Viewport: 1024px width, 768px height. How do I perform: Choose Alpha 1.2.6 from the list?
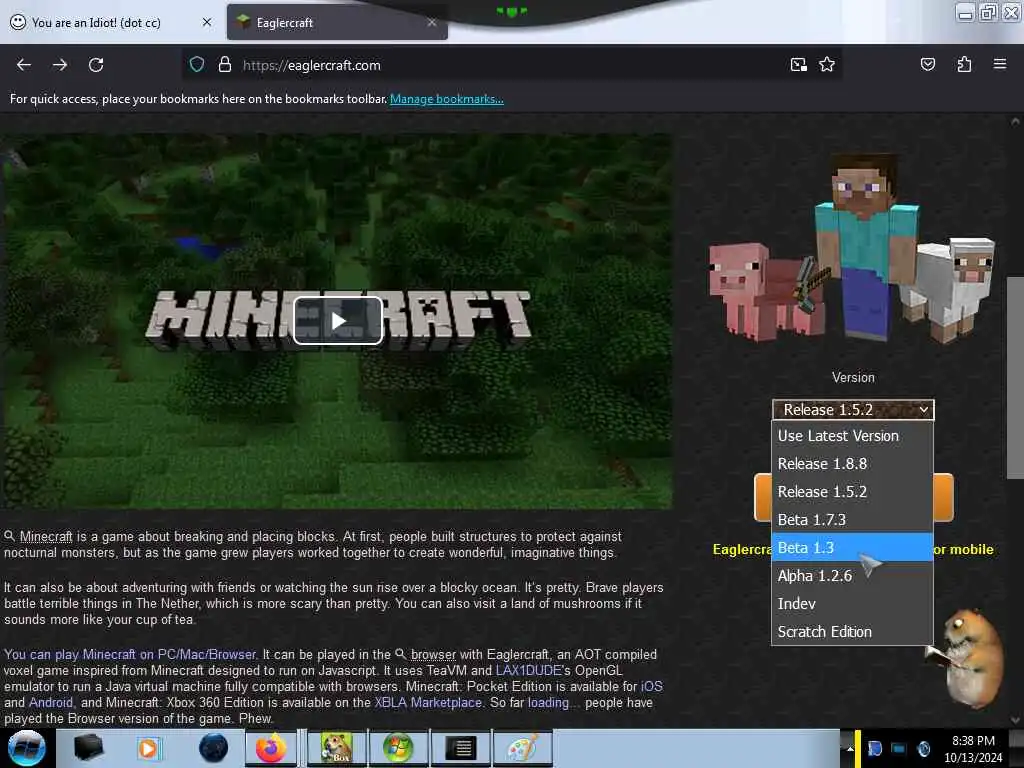coord(852,576)
